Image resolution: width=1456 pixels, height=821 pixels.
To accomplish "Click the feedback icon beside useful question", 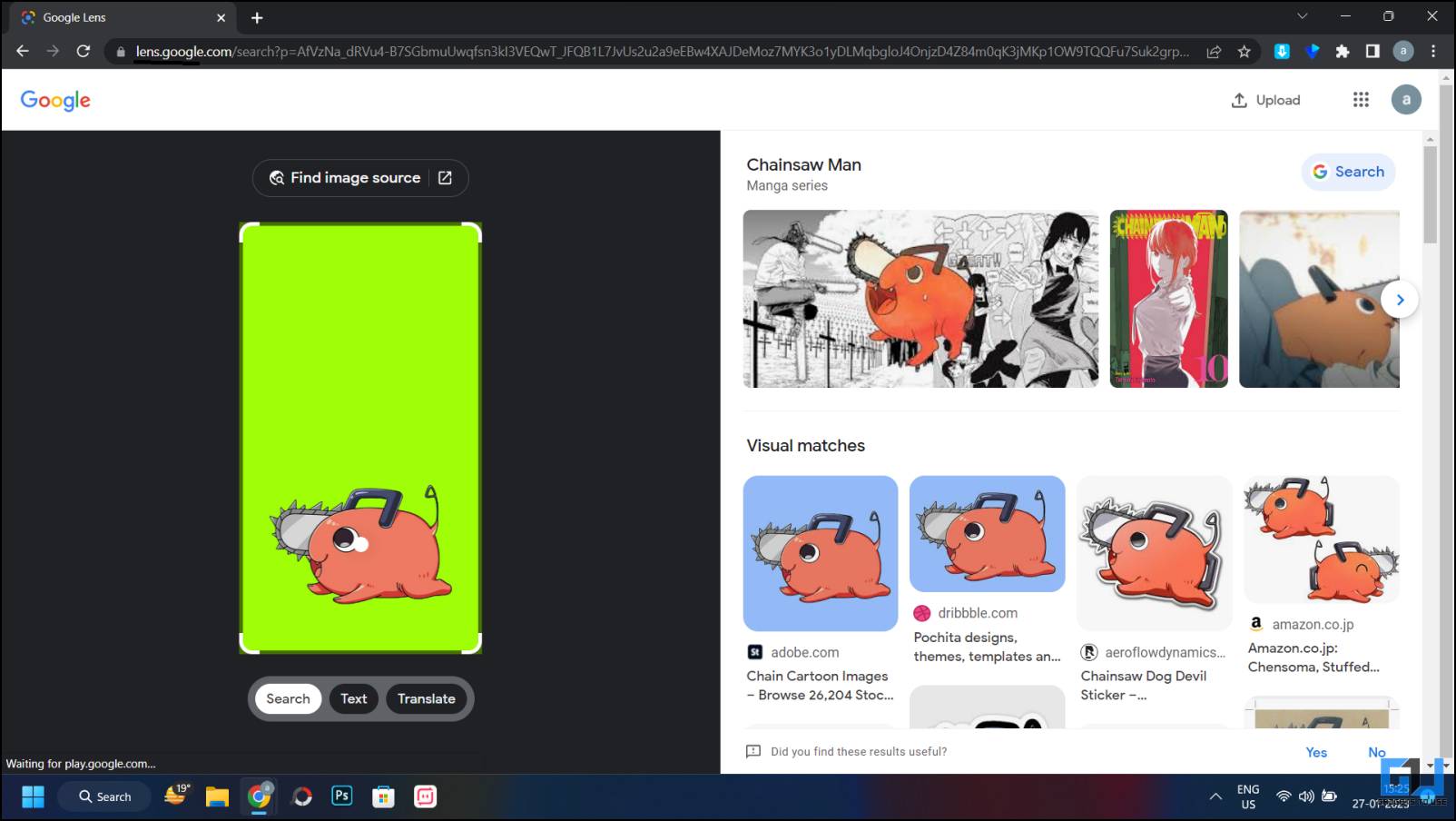I will [x=753, y=751].
